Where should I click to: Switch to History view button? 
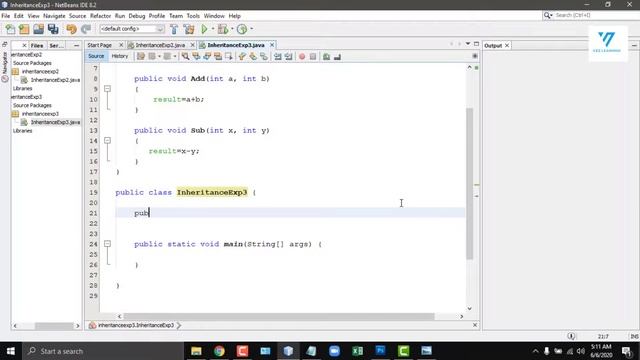click(120, 56)
